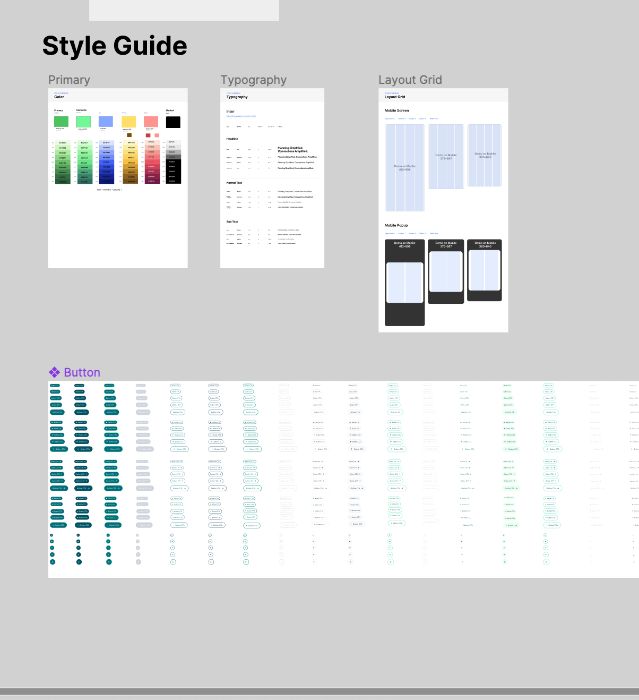Screen dimensions: 639x700
Task: Pick the large light mint green swatch
Action: coord(84,121)
